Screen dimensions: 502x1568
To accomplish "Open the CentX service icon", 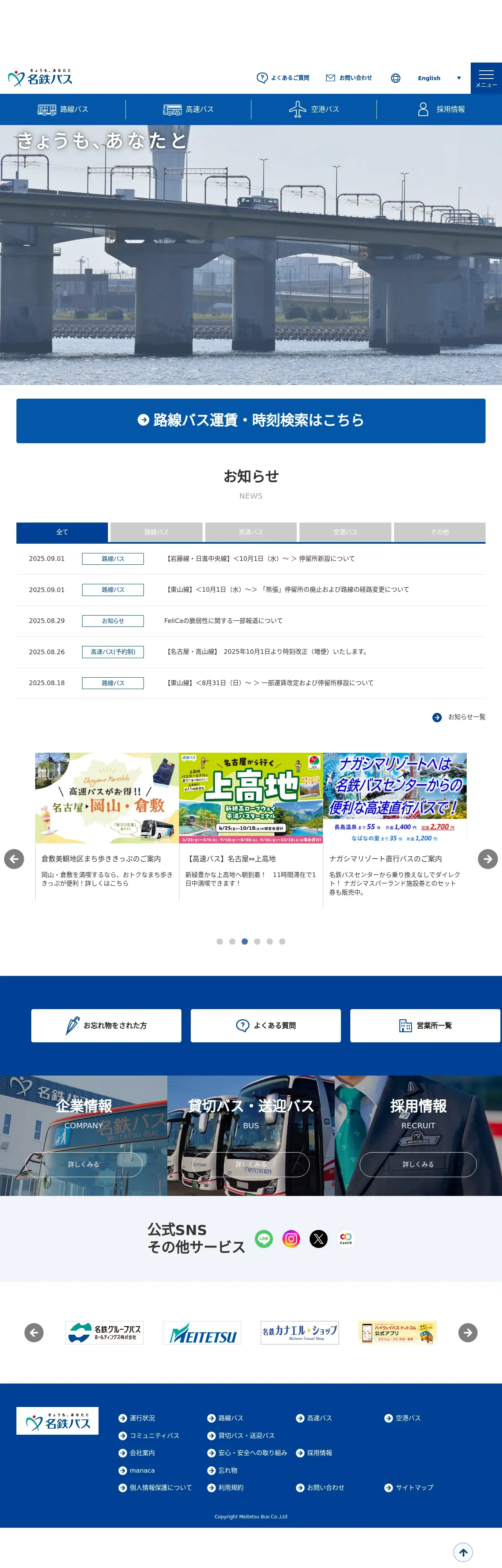I will pyautogui.click(x=346, y=1239).
